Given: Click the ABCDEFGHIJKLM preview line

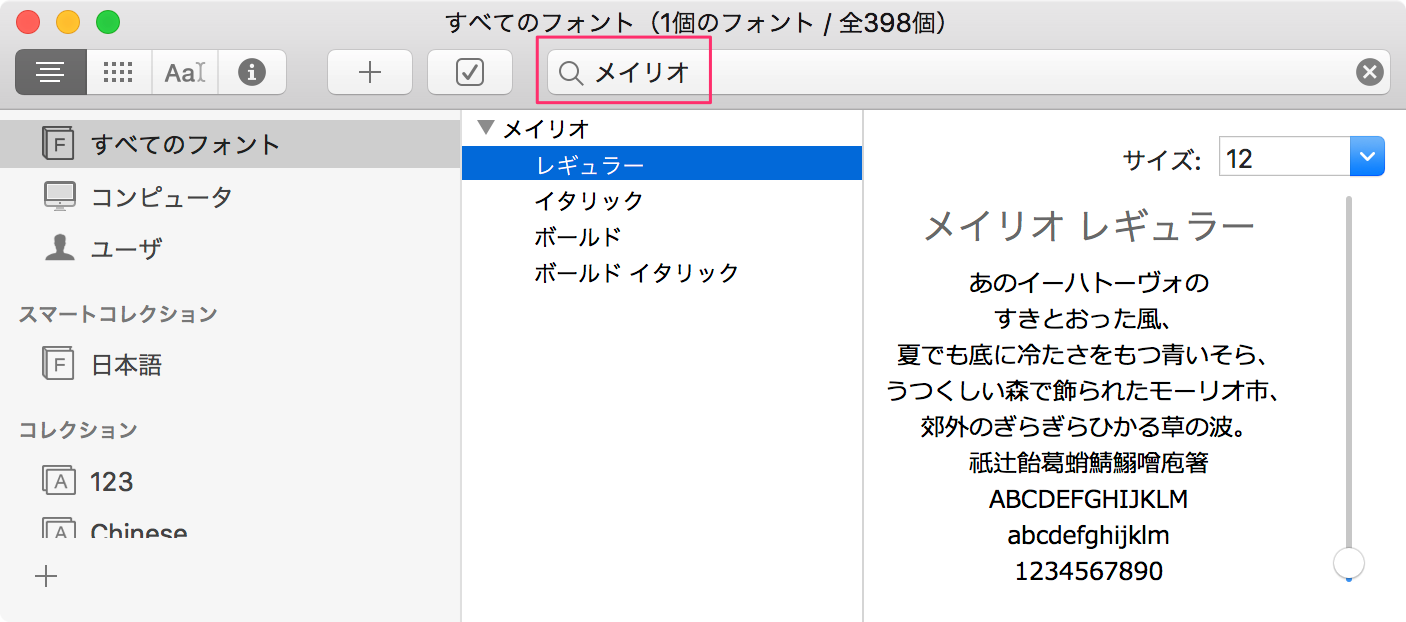Looking at the screenshot, I should click(x=1089, y=499).
